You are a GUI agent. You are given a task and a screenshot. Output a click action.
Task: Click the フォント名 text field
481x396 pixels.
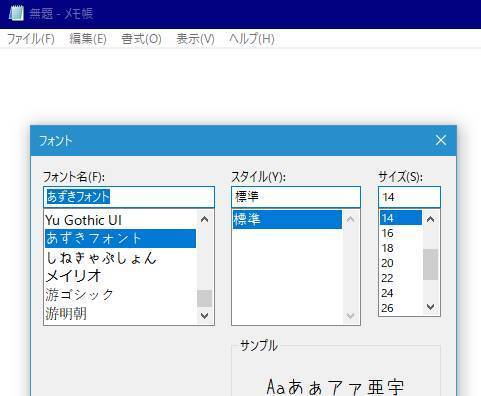tap(129, 197)
